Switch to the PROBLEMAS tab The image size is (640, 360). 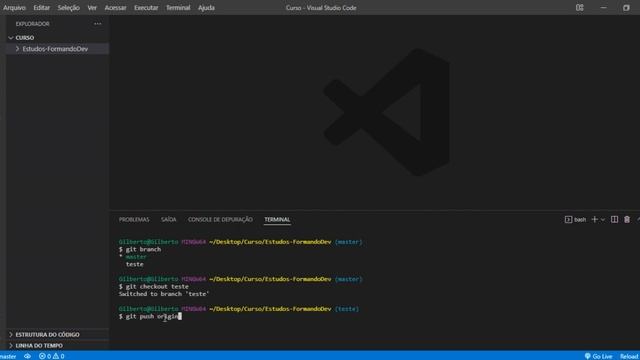[x=134, y=220]
